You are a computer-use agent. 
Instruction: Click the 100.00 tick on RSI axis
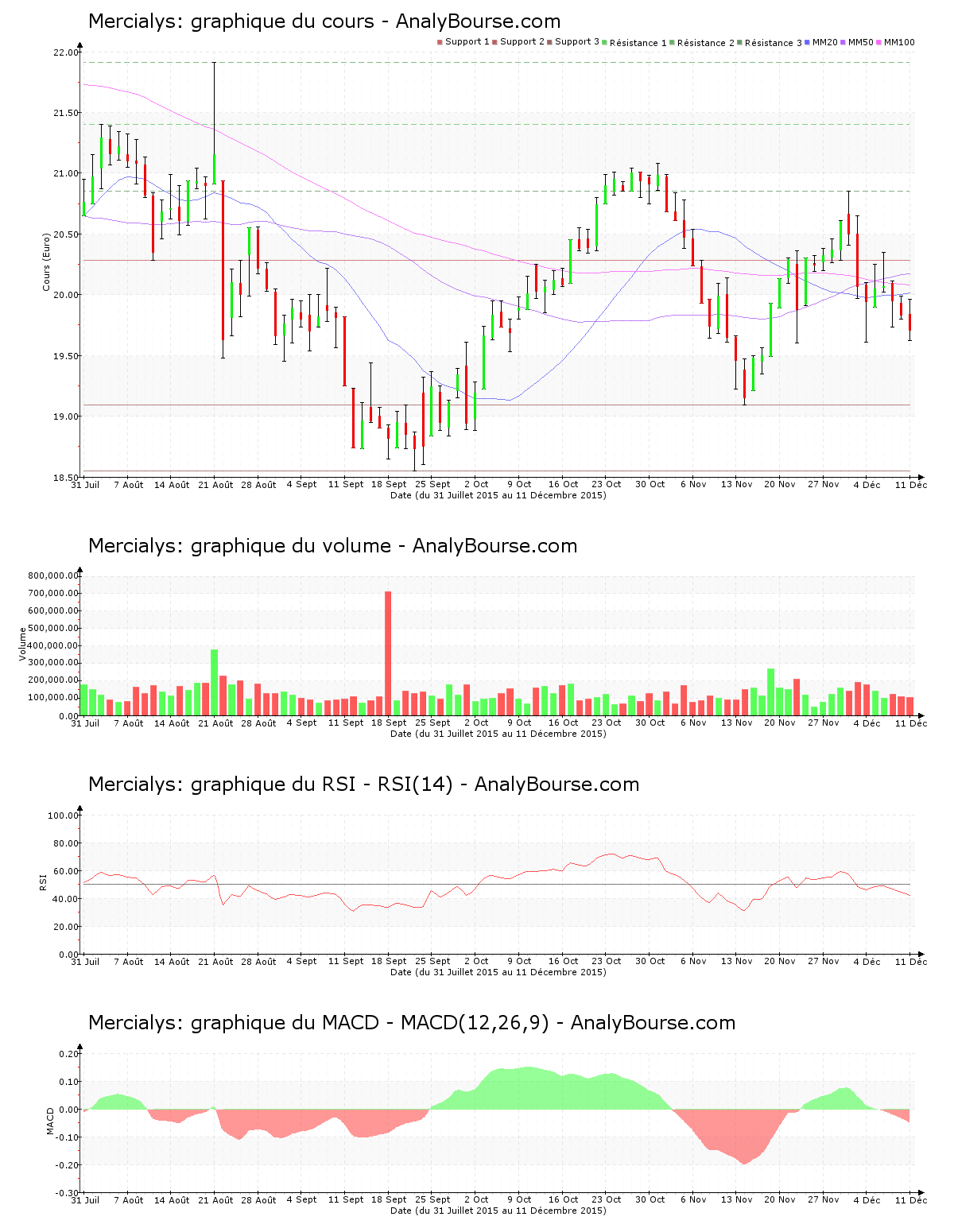pyautogui.click(x=64, y=816)
